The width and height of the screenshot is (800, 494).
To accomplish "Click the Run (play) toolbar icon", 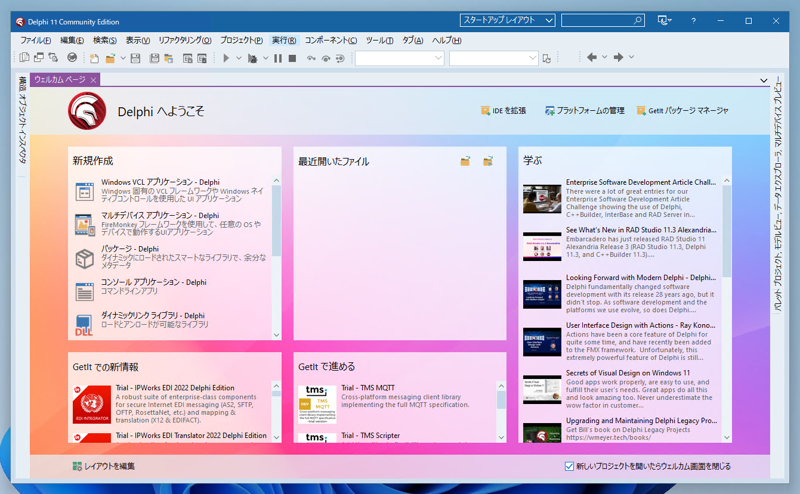I will tap(226, 58).
